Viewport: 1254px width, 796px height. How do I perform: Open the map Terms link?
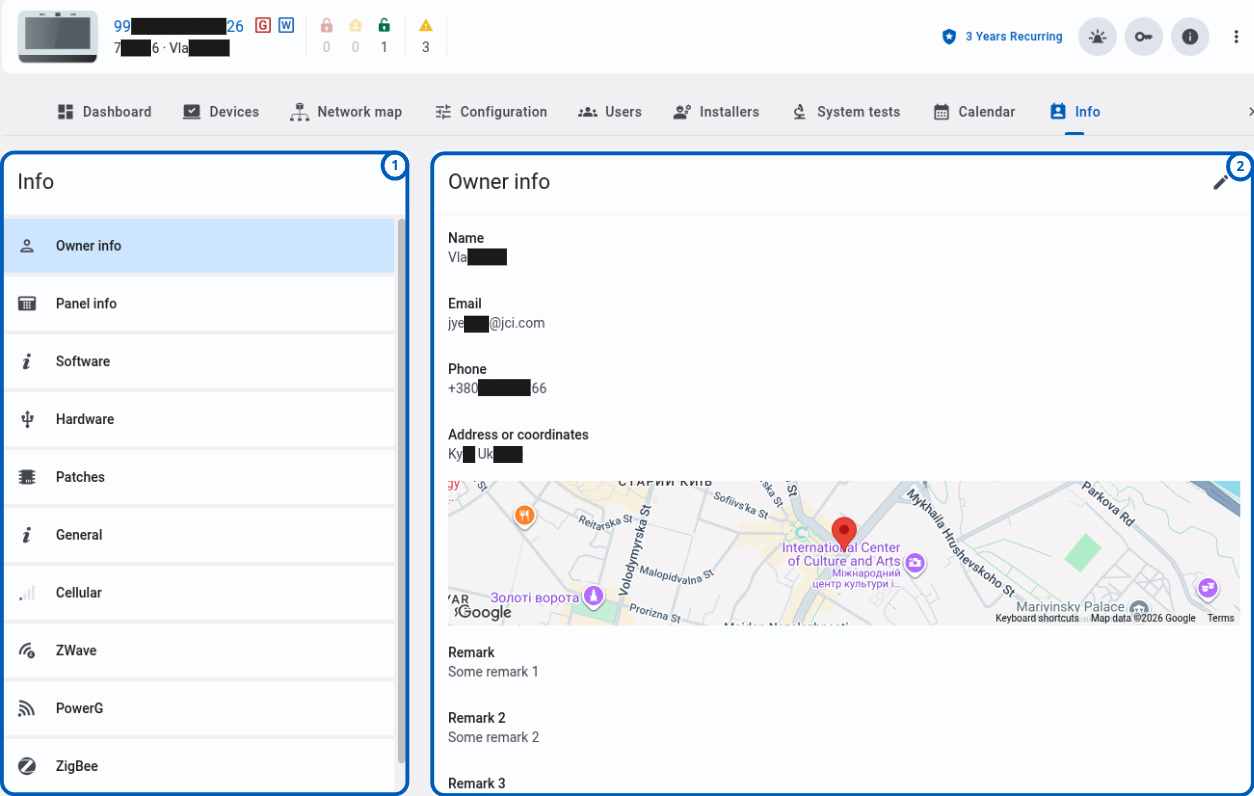pos(1220,619)
